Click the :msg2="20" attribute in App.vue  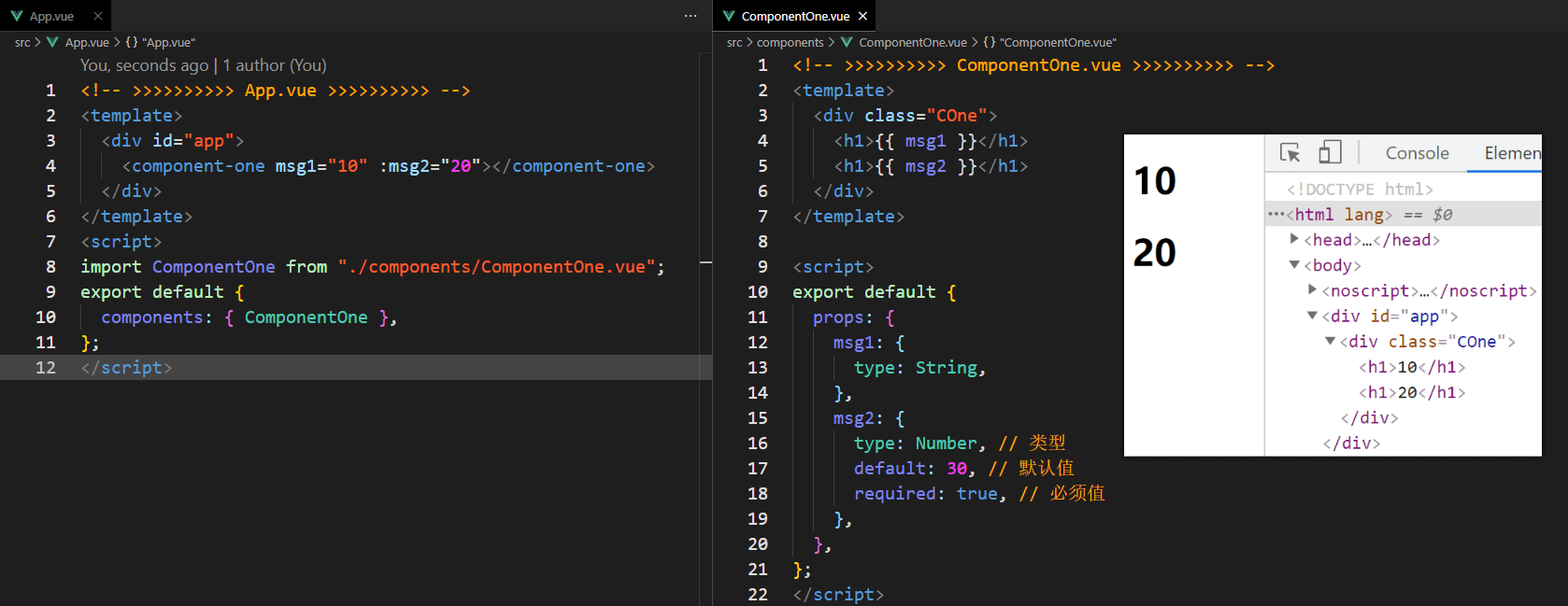coord(430,165)
